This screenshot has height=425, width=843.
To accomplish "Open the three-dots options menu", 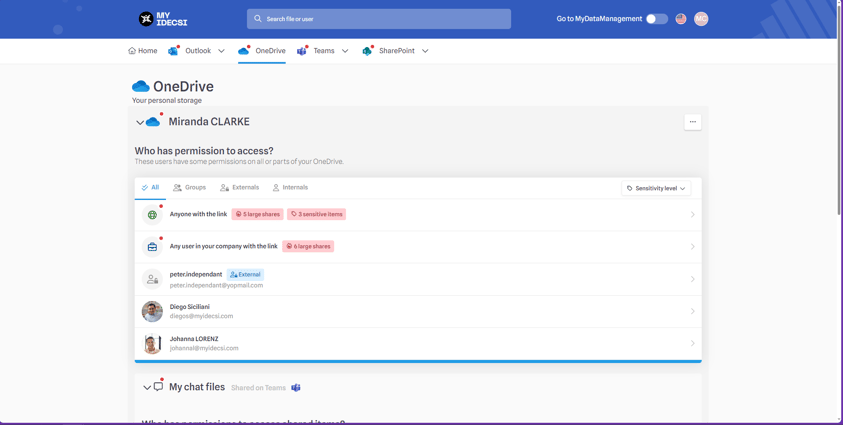I will tap(692, 122).
